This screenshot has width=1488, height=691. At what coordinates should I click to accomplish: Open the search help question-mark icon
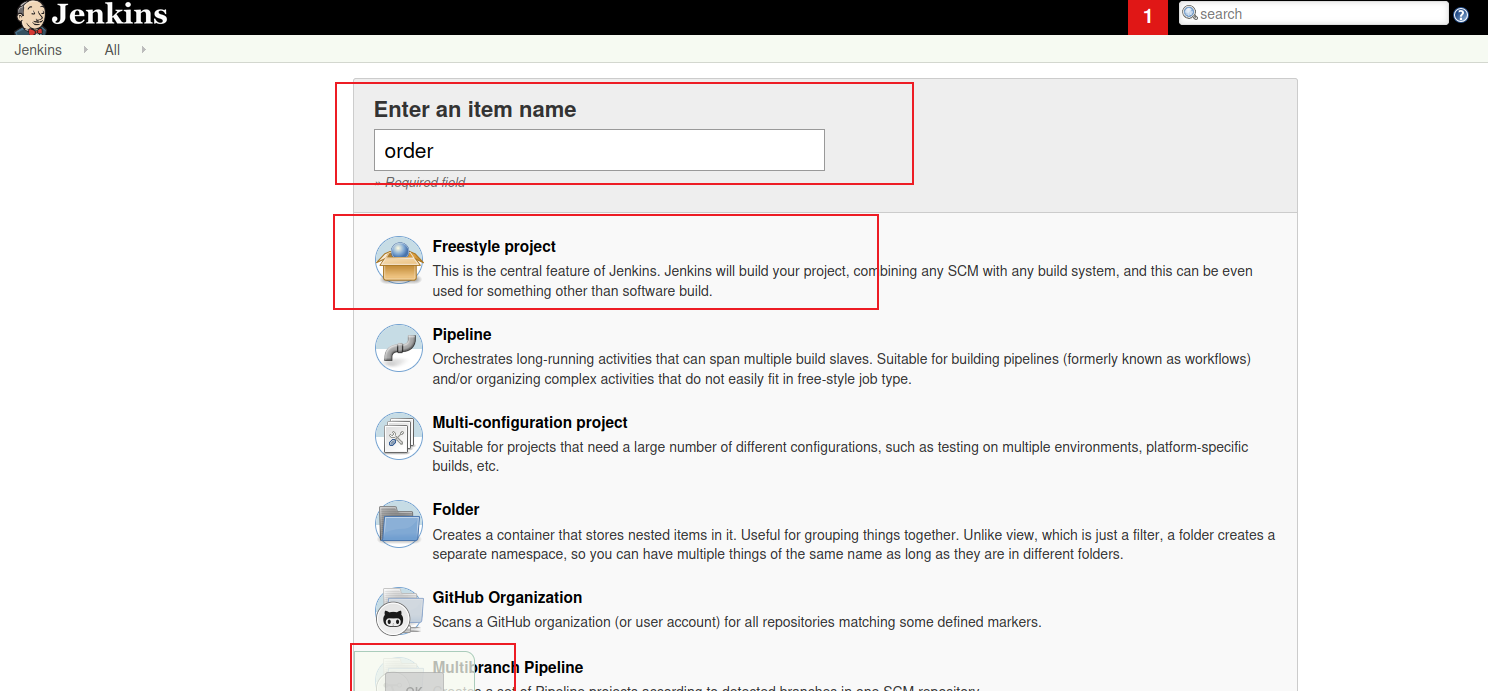click(x=1461, y=15)
